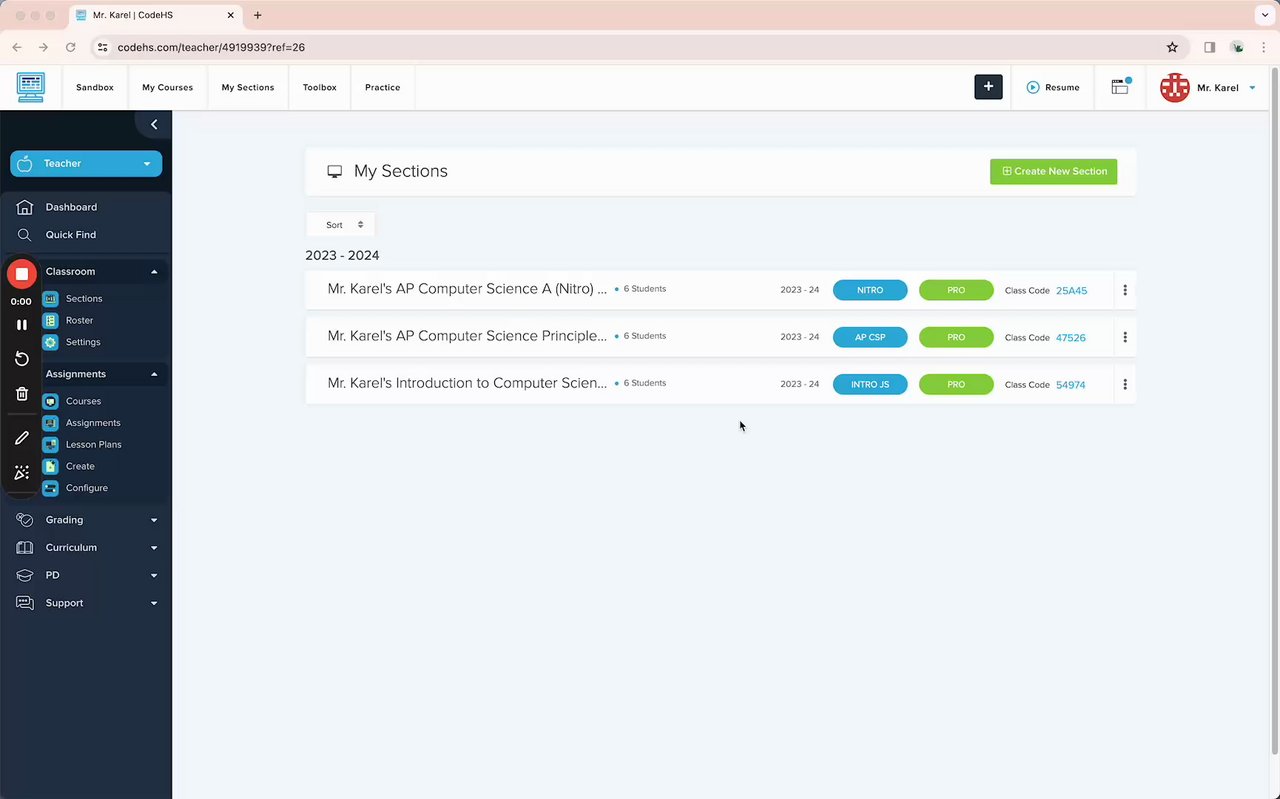Open Sections in the Classroom menu
Image resolution: width=1280 pixels, height=799 pixels.
84,299
